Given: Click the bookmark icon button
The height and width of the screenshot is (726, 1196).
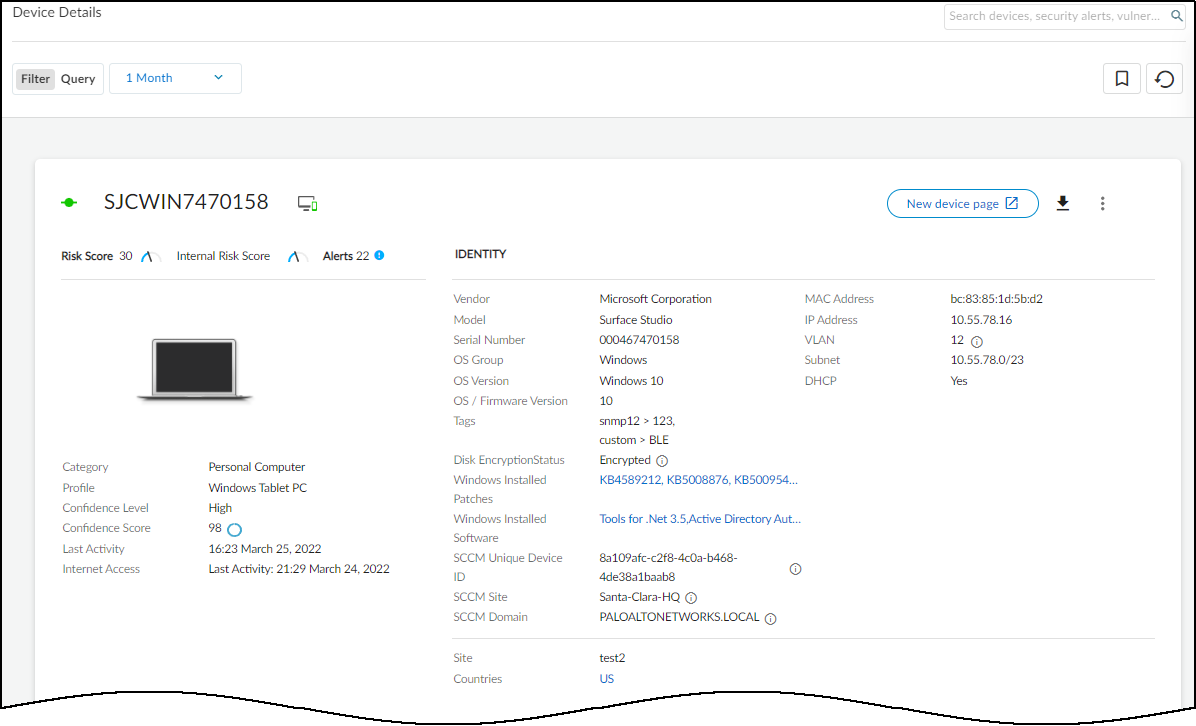Looking at the screenshot, I should coord(1121,79).
